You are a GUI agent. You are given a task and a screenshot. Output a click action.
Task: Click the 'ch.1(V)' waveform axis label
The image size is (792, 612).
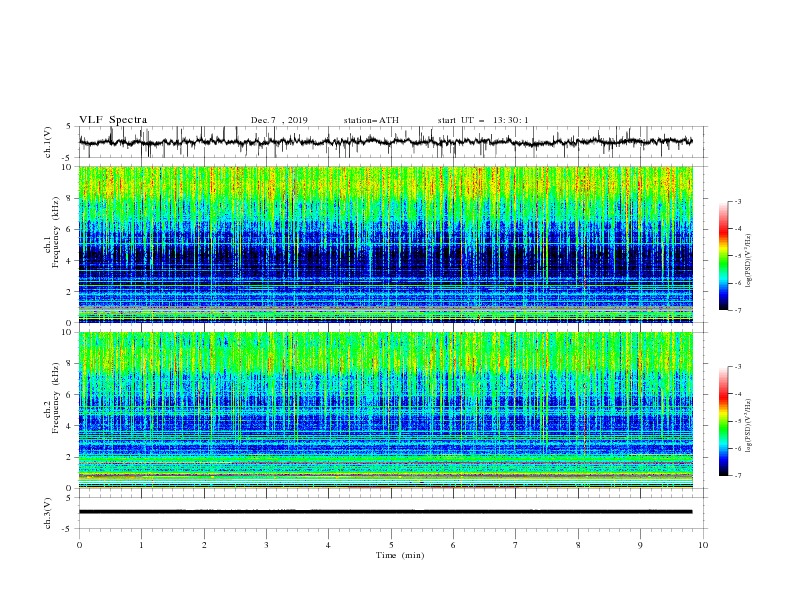point(48,142)
